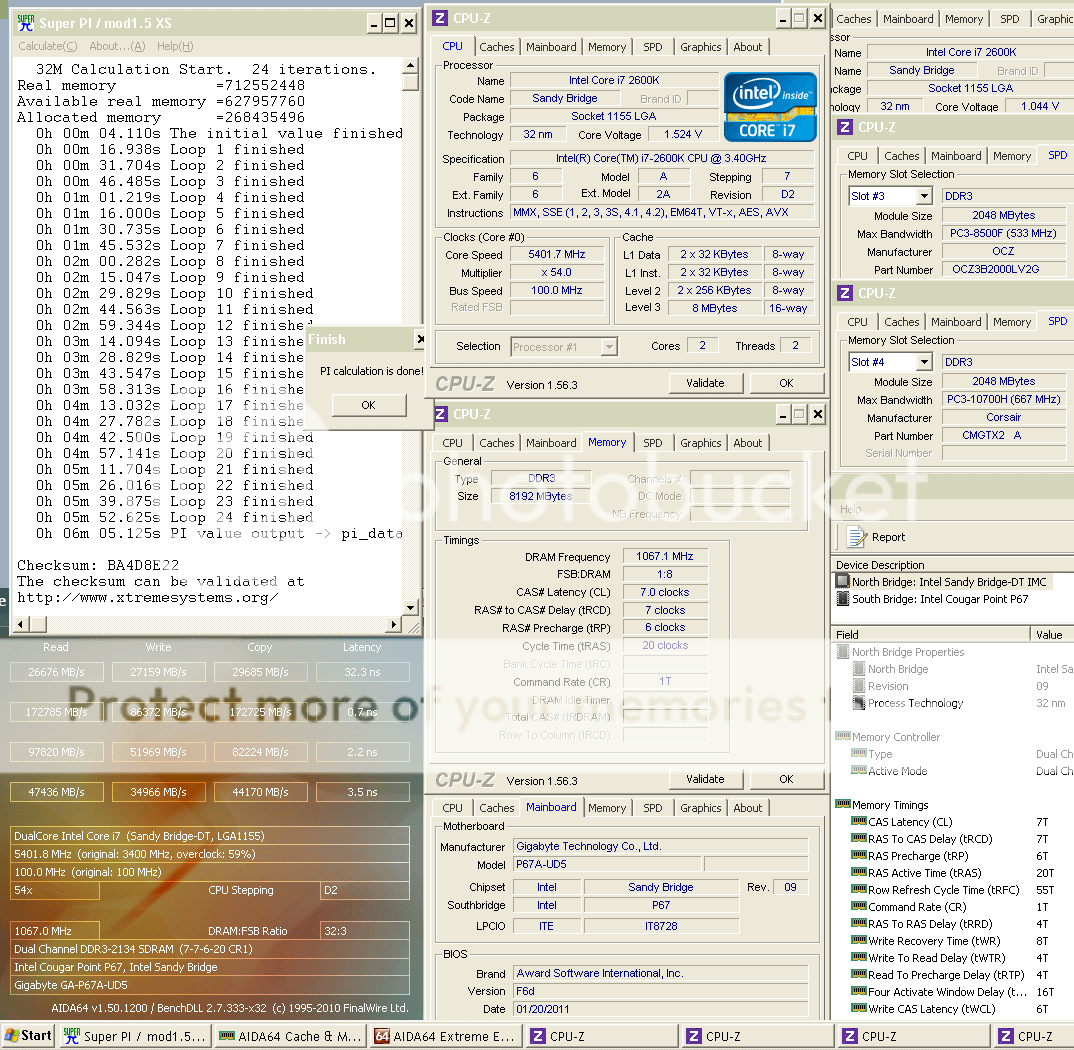Screen dimensions: 1074x1050
Task: Click the CAS Latency (CL) row icon
Action: 858,822
